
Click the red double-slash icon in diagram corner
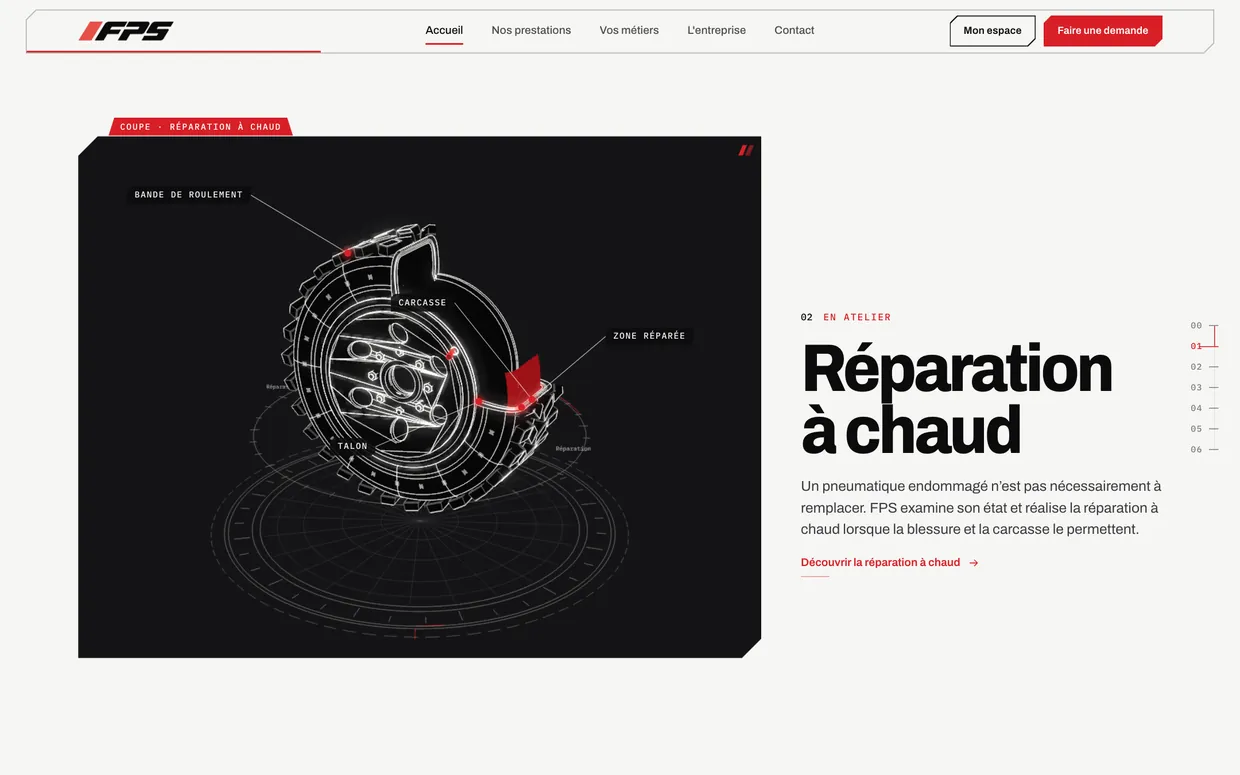(745, 151)
